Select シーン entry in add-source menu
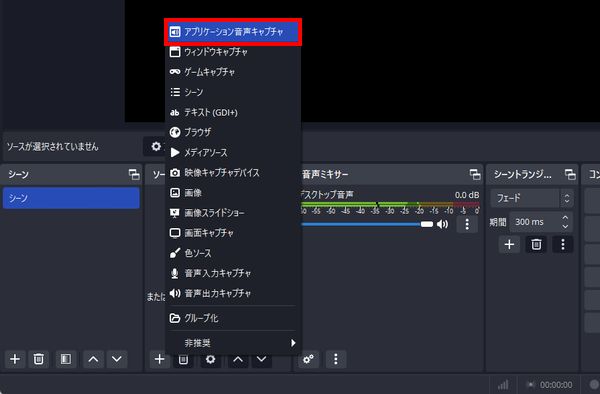Image resolution: width=600 pixels, height=394 pixels. [233, 92]
